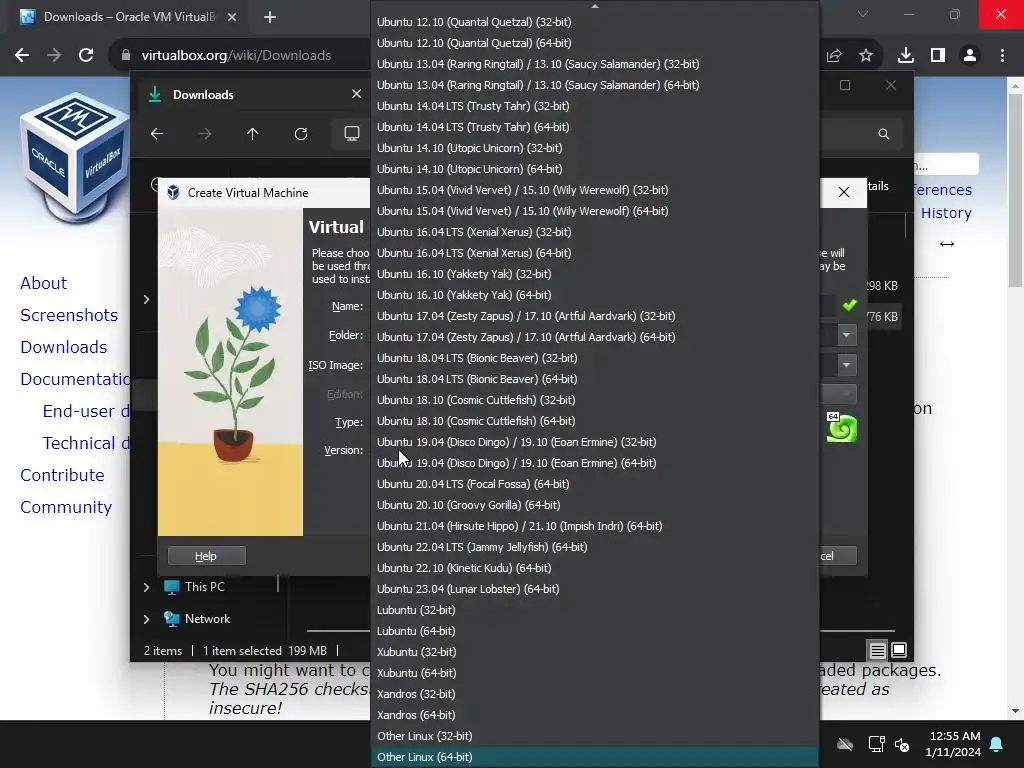Screen dimensions: 1024x768
Task: Select Ubuntu 22.04 LTS (Jammy Jellyfish) (64-bit)
Action: [x=595, y=547]
